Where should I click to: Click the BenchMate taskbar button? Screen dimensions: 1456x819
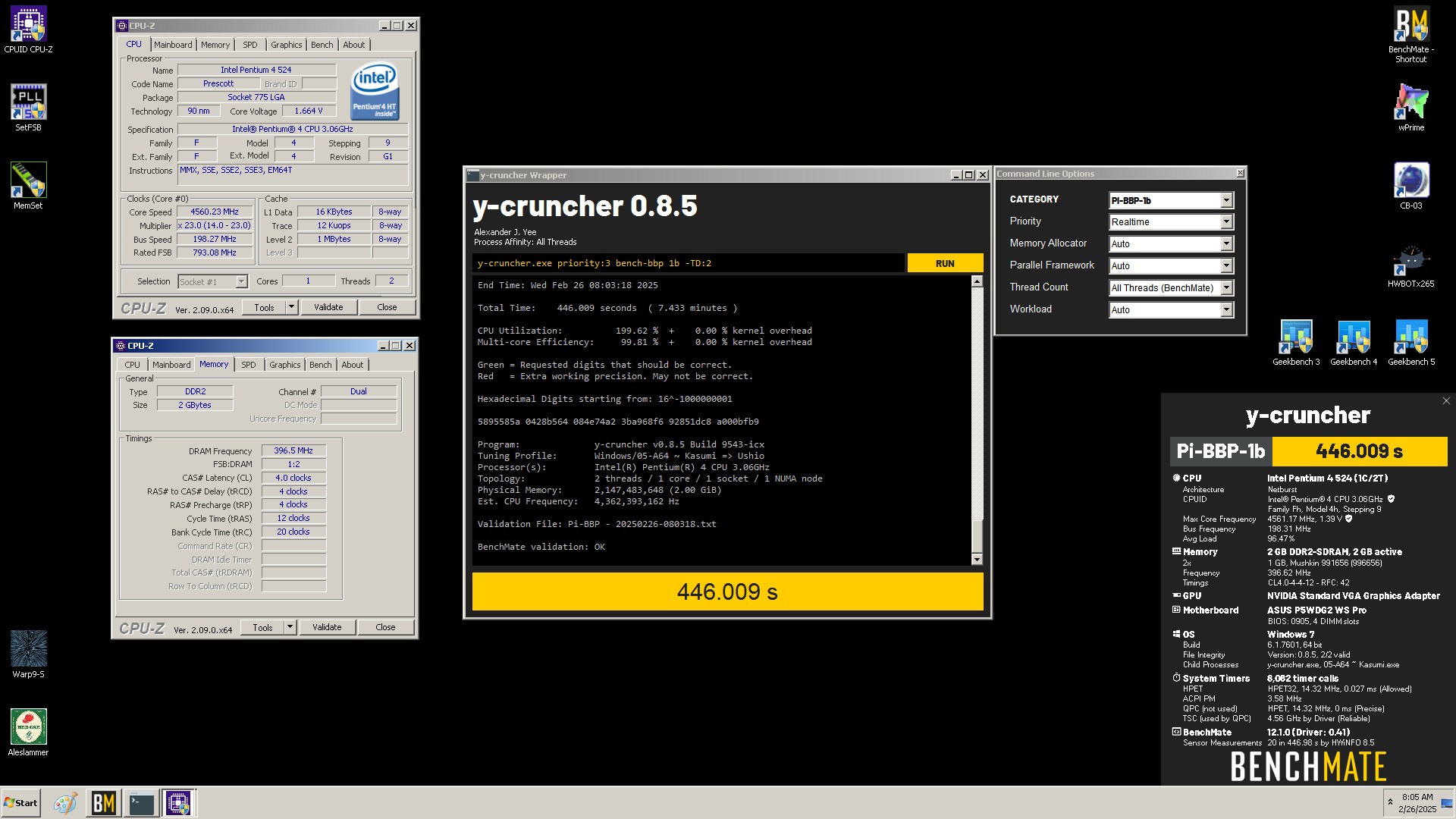[x=103, y=803]
